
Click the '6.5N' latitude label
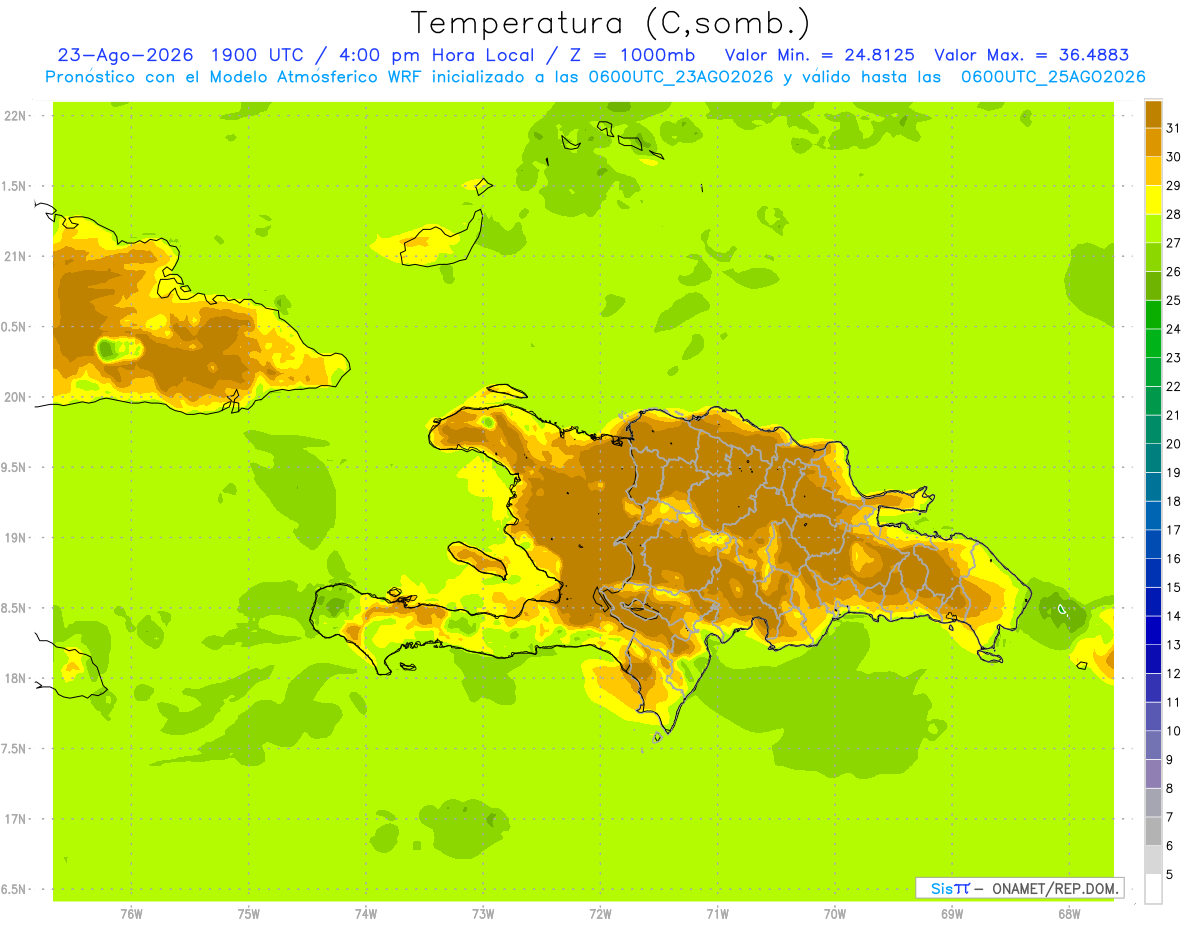coord(13,889)
